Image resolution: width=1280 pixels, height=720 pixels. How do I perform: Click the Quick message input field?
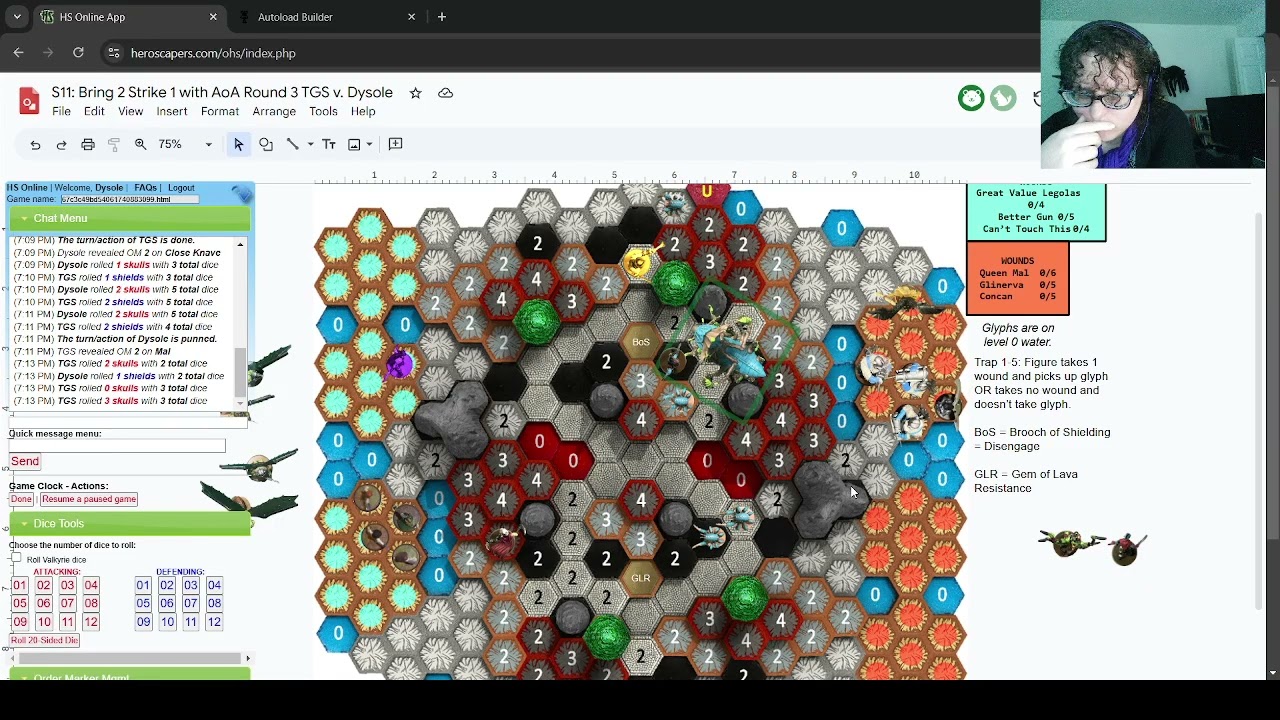click(x=117, y=446)
